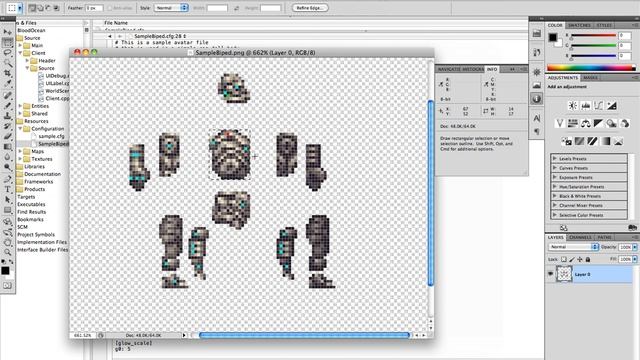Enable lock position for the layer
Image resolution: width=640 pixels, height=360 pixels.
[580, 259]
